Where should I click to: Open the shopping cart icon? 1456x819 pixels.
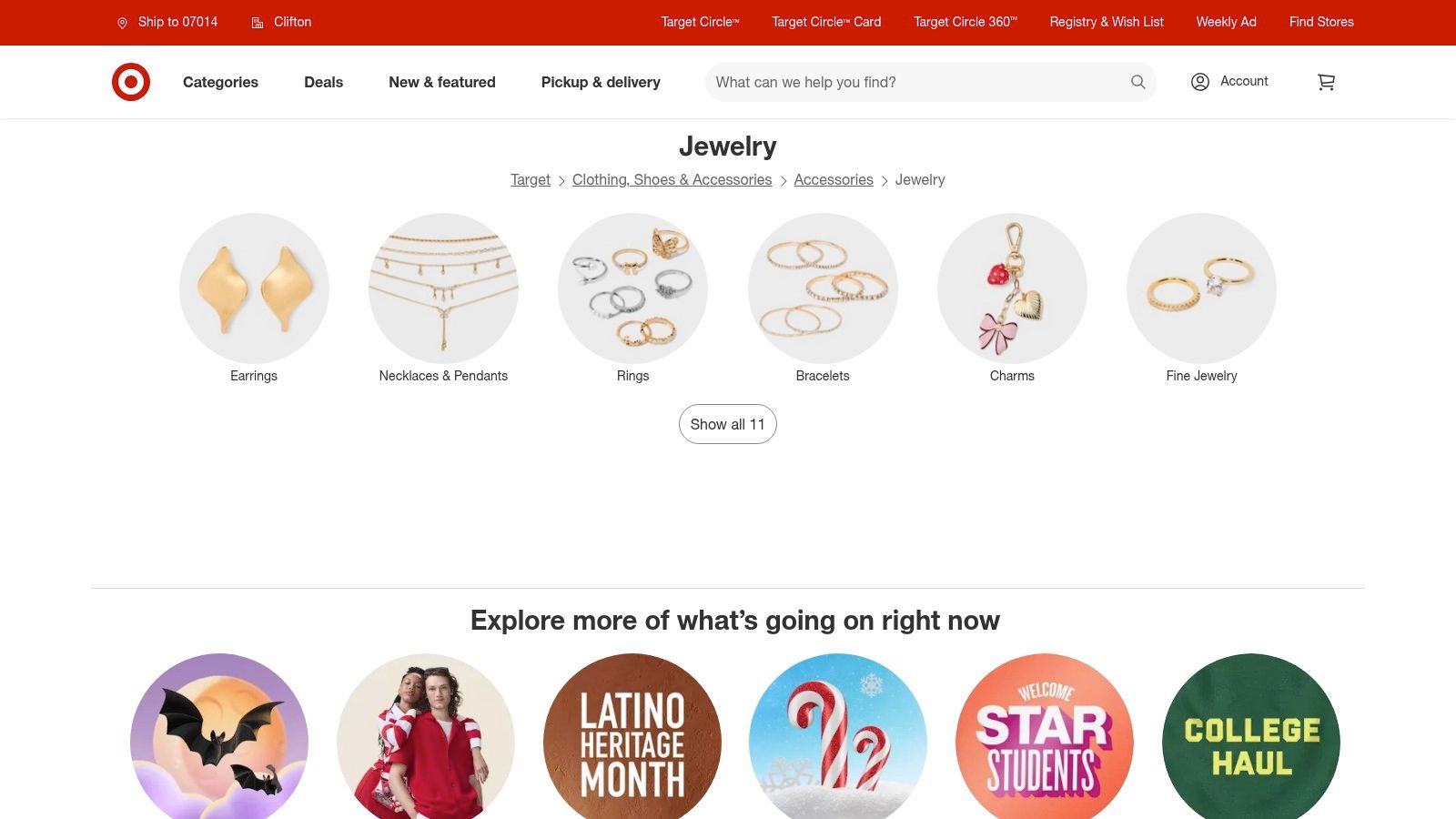[1326, 82]
